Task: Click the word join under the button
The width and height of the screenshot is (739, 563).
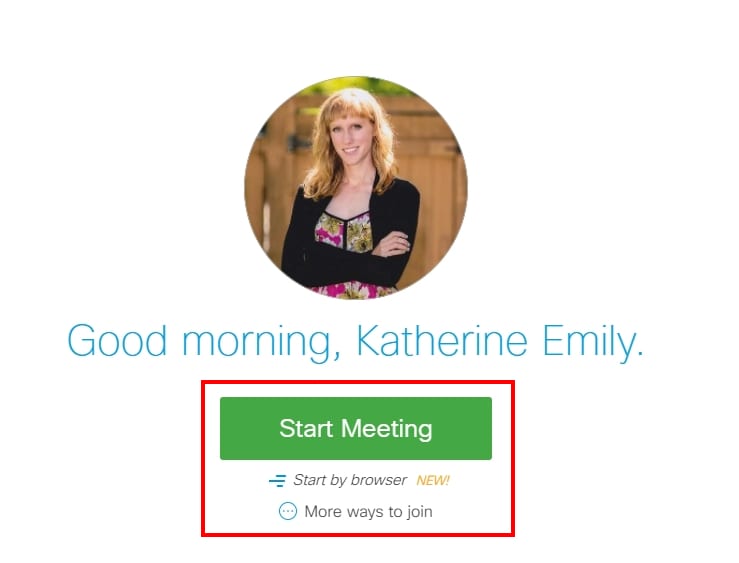Action: click(420, 512)
